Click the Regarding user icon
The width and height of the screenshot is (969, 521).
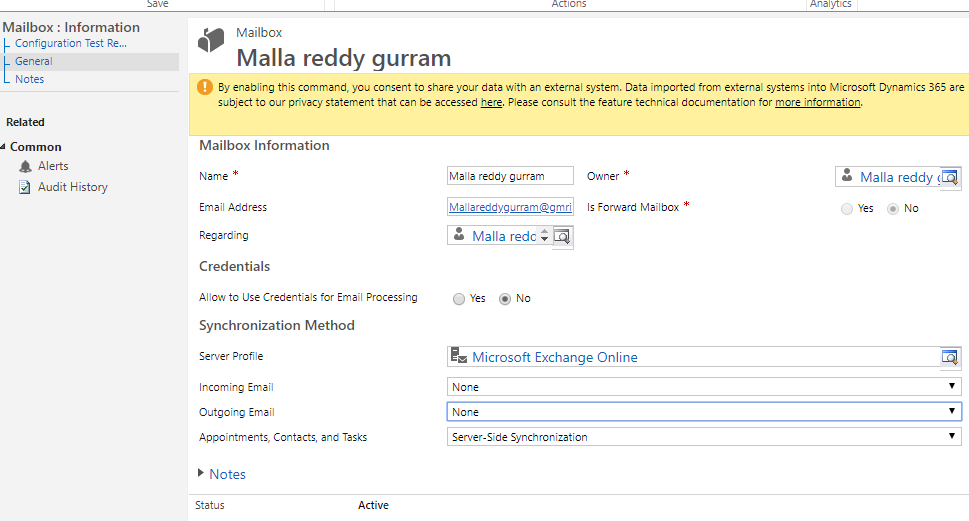click(459, 234)
